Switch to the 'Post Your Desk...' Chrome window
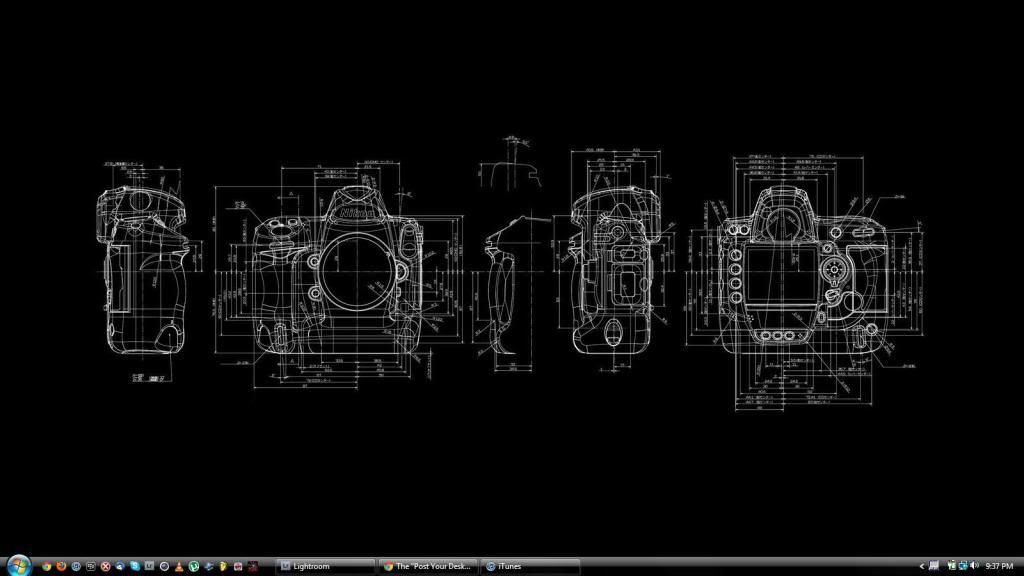The width and height of the screenshot is (1024, 576). click(x=428, y=566)
